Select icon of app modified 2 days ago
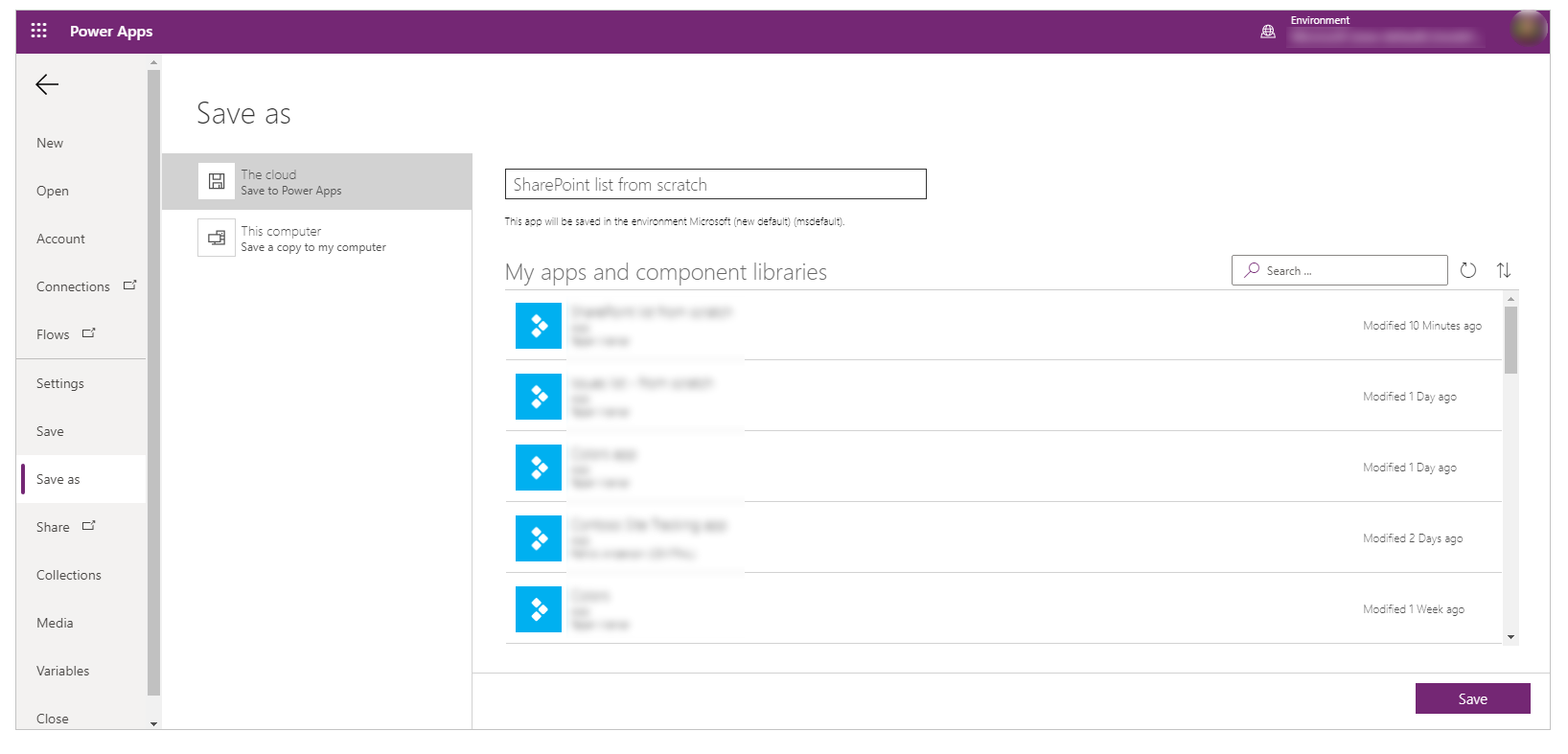The image size is (1568, 754). [x=539, y=538]
